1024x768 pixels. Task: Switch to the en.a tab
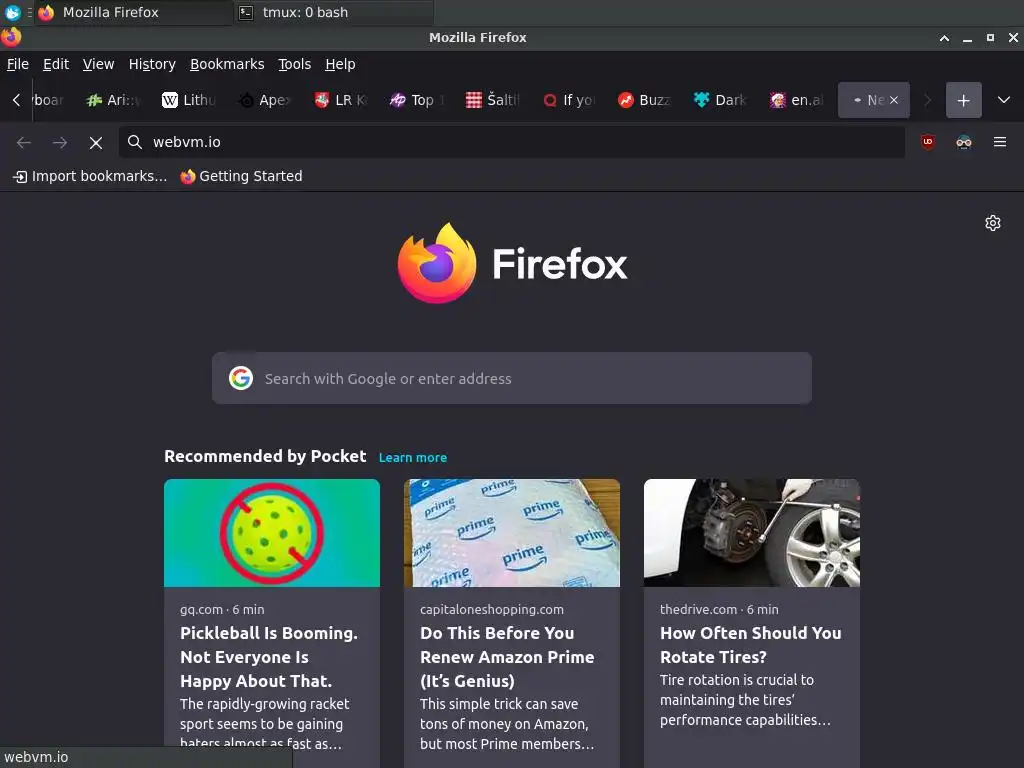tap(795, 100)
